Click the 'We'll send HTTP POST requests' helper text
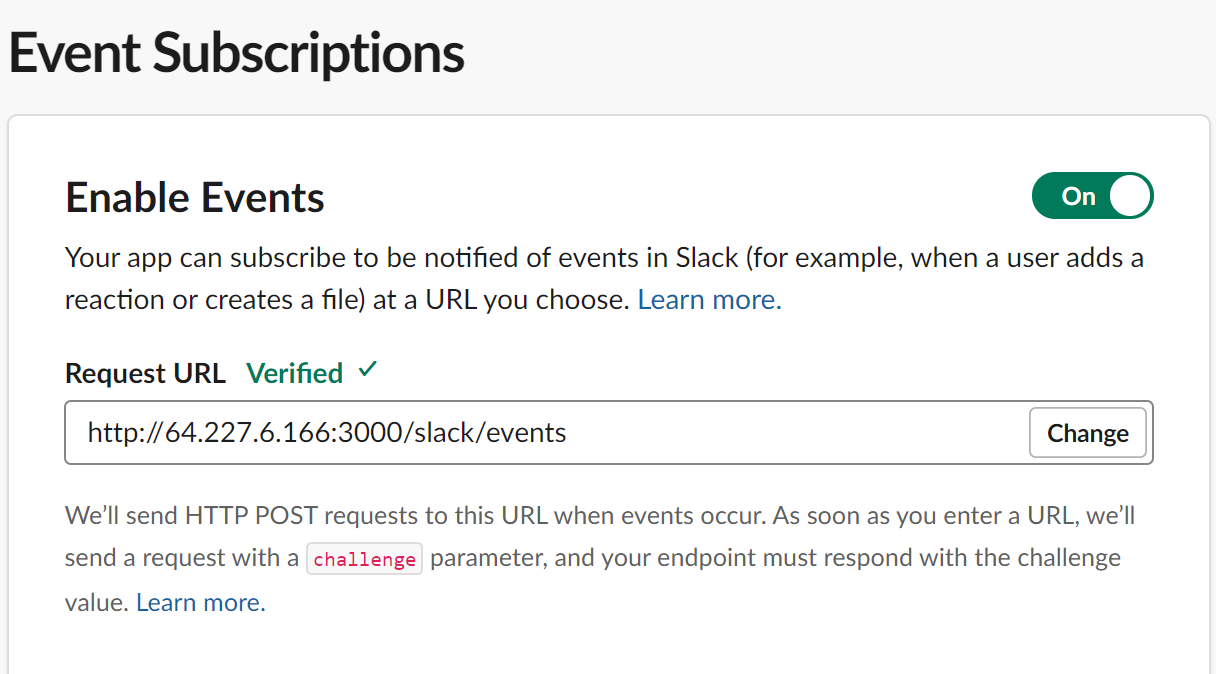 pos(600,560)
